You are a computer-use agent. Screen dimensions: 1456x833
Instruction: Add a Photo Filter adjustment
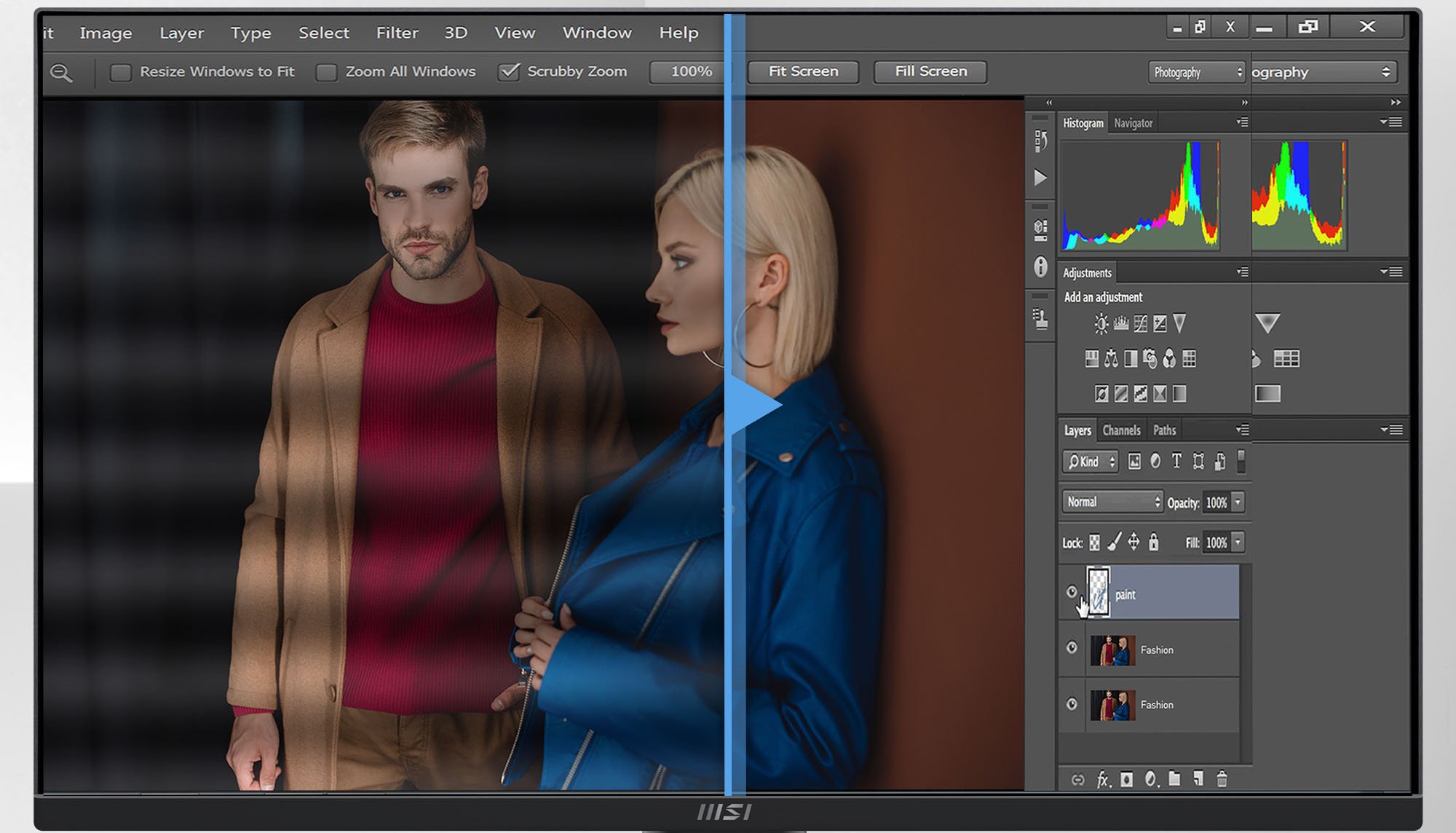click(x=1150, y=358)
